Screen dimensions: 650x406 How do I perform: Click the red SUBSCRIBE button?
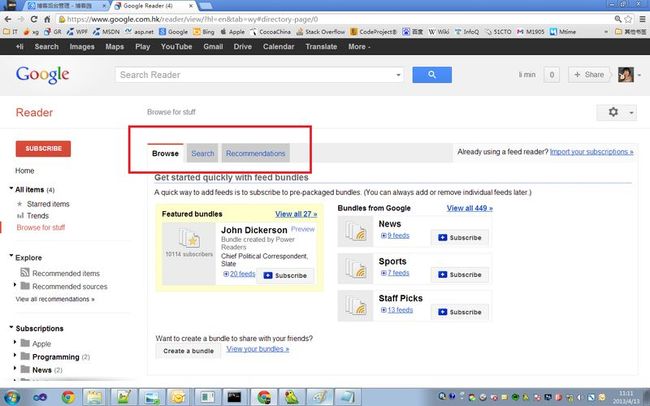[x=43, y=148]
